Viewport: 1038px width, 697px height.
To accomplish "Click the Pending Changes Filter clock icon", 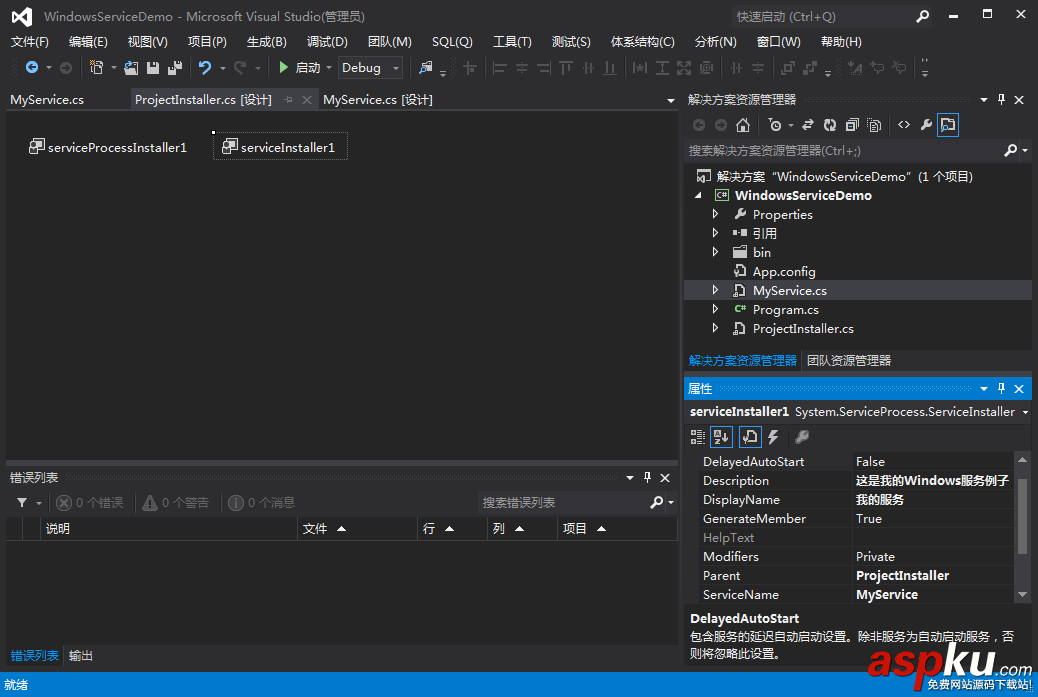I will tap(775, 124).
